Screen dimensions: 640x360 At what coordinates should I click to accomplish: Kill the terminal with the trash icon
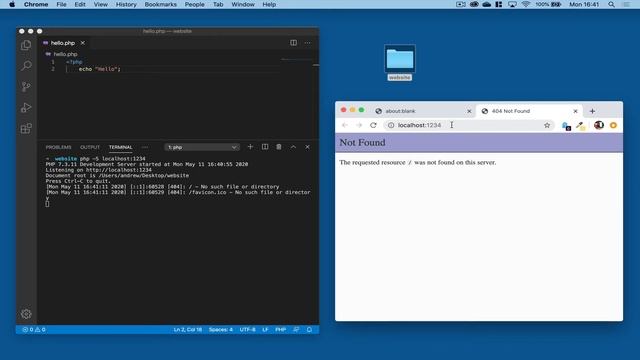coord(279,147)
